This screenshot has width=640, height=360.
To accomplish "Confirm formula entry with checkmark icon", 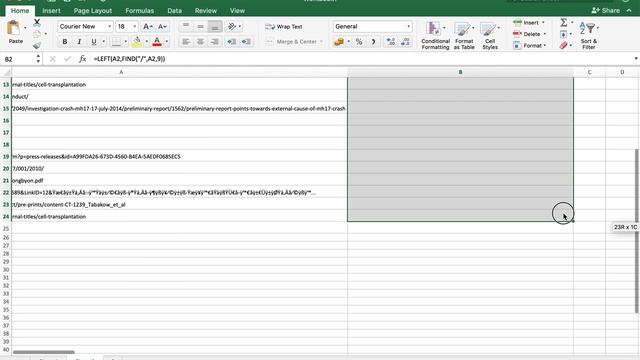I will (67, 59).
